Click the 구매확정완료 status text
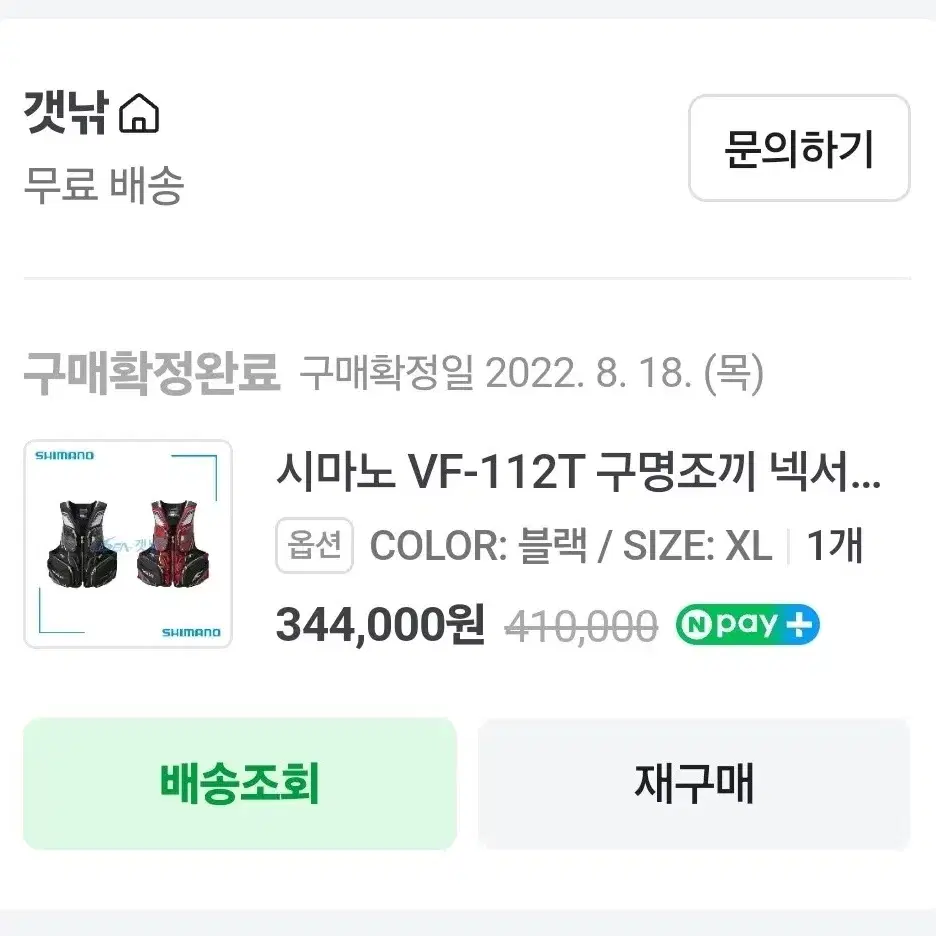Image resolution: width=936 pixels, height=936 pixels. coord(152,373)
